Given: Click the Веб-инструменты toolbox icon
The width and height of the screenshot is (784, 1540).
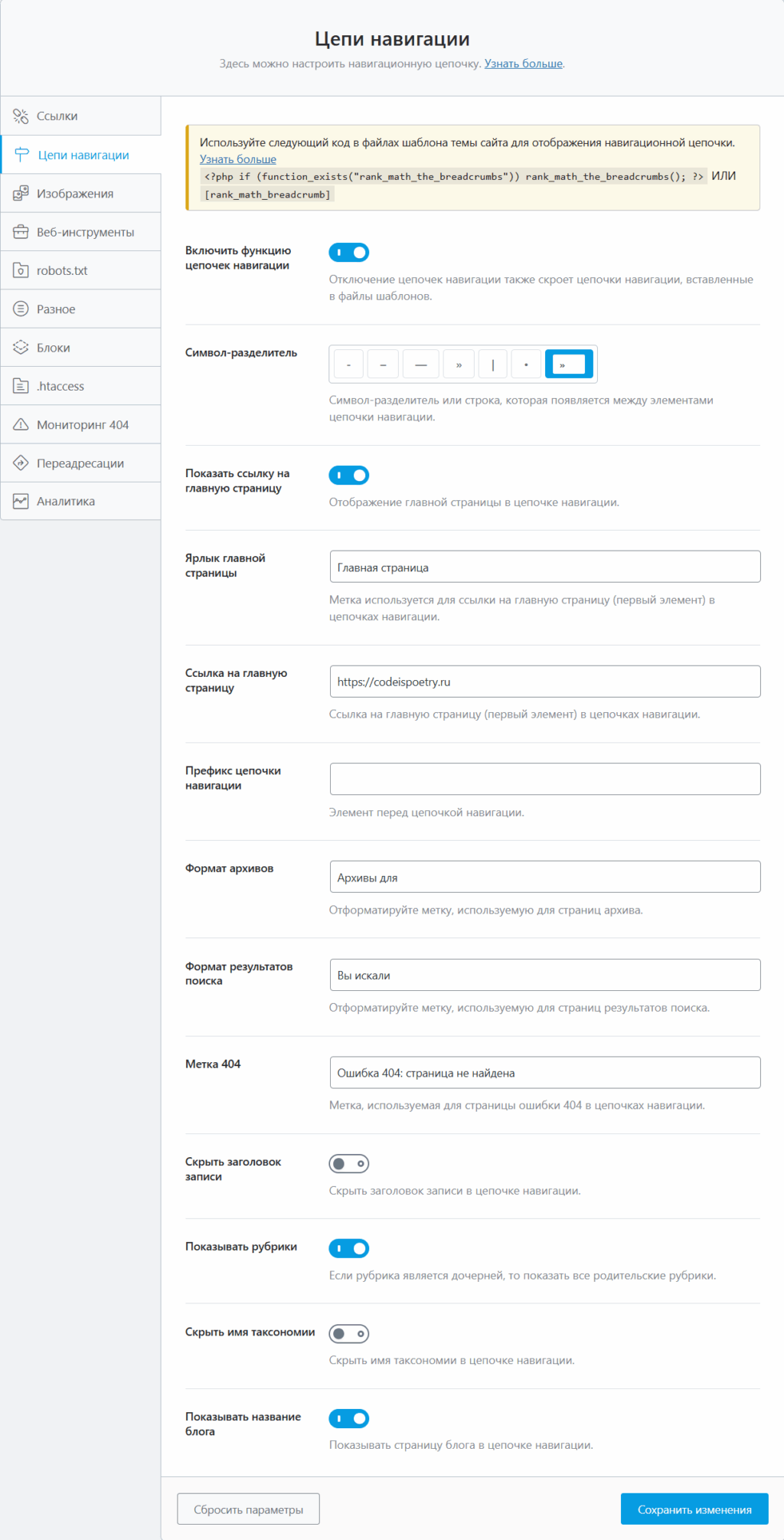Looking at the screenshot, I should pyautogui.click(x=21, y=232).
